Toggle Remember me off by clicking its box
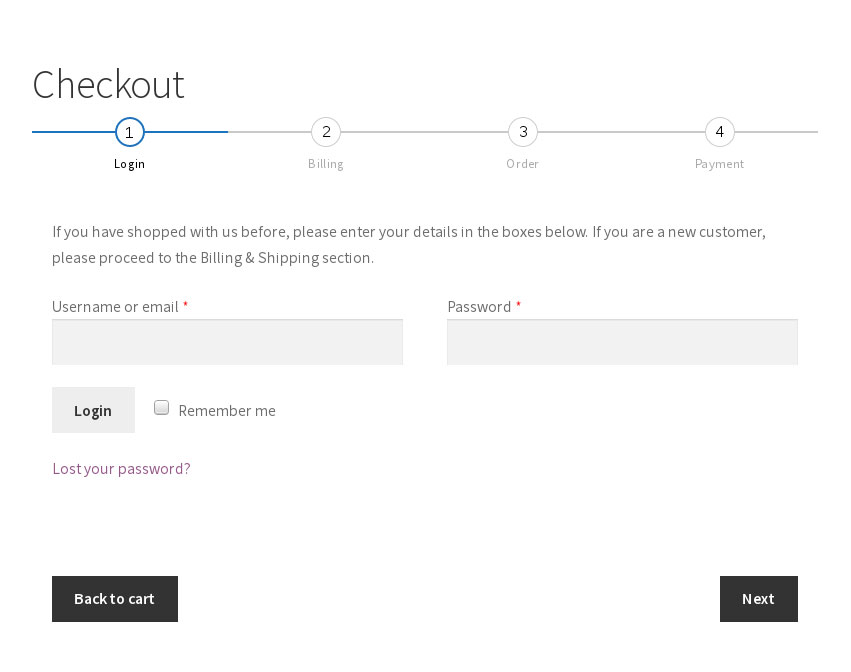 161,407
